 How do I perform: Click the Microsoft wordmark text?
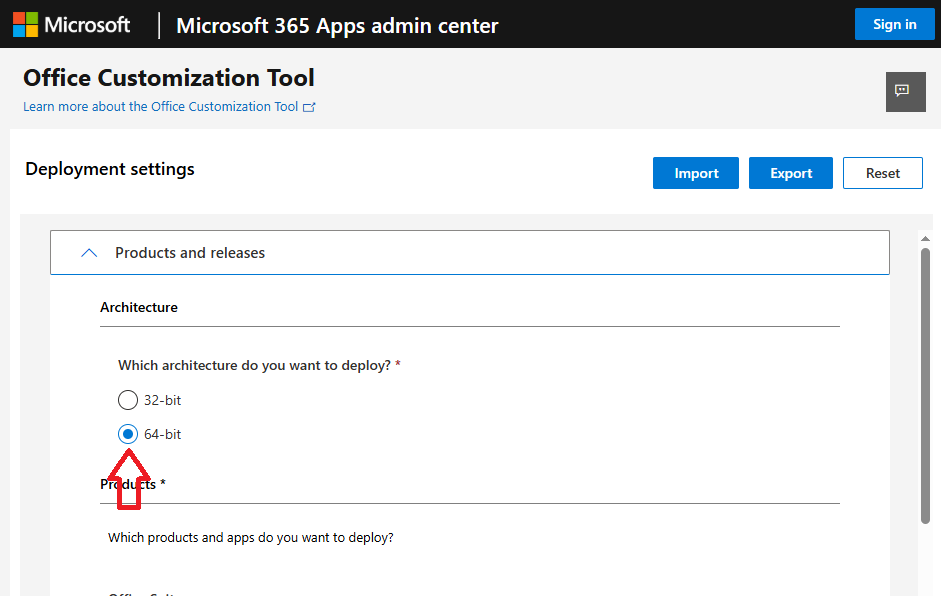(87, 24)
